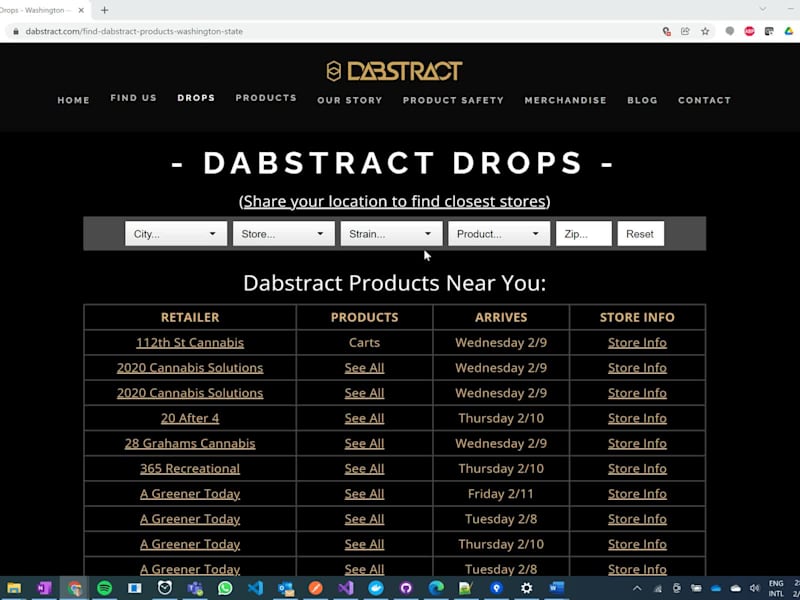Click the RETAILER column header
The width and height of the screenshot is (800, 600).
190,317
